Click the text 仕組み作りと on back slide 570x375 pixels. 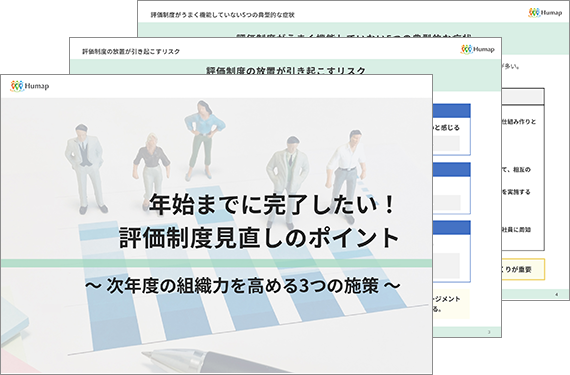pos(519,122)
